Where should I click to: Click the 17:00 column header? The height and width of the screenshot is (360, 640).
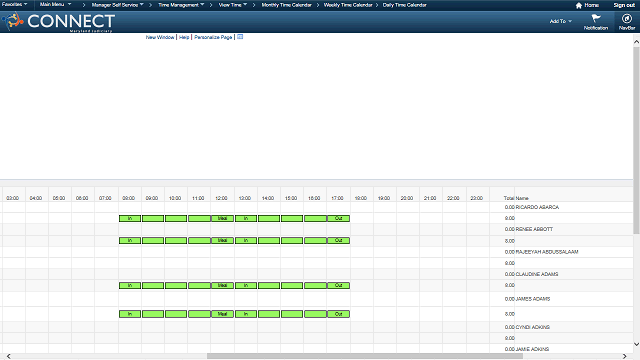click(337, 198)
